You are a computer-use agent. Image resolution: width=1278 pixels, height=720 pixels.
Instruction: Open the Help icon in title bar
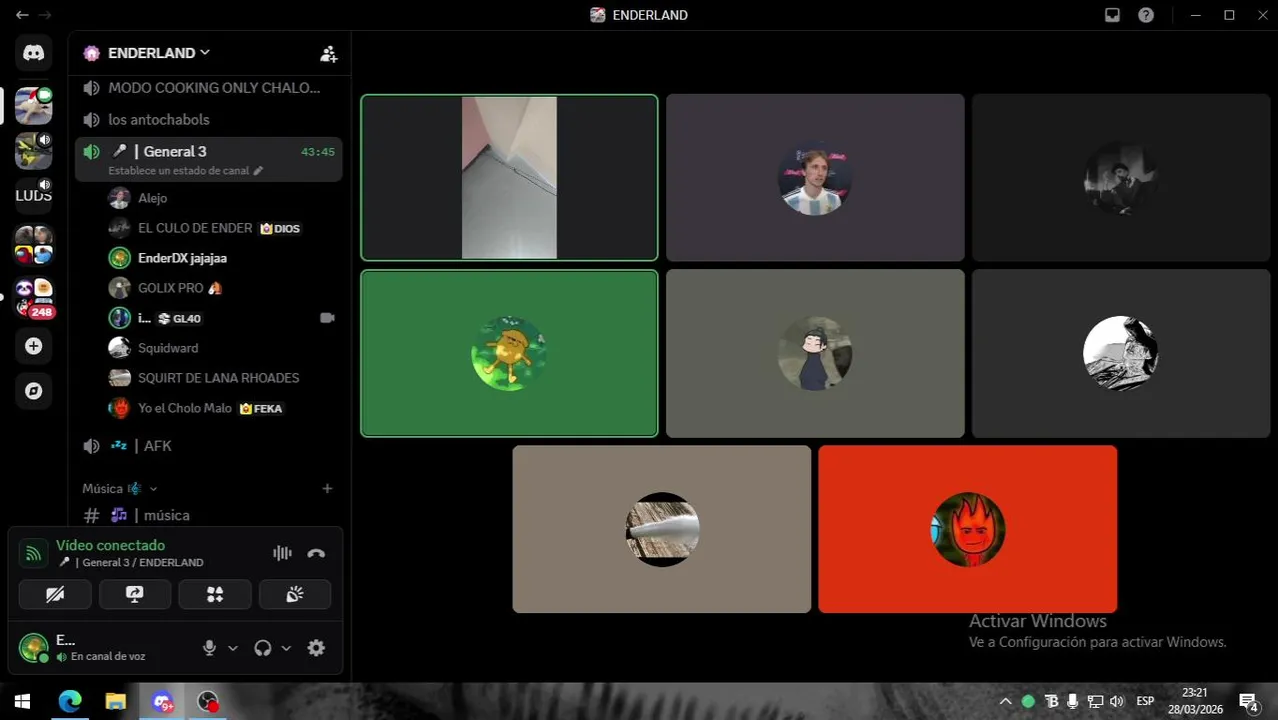click(x=1146, y=15)
